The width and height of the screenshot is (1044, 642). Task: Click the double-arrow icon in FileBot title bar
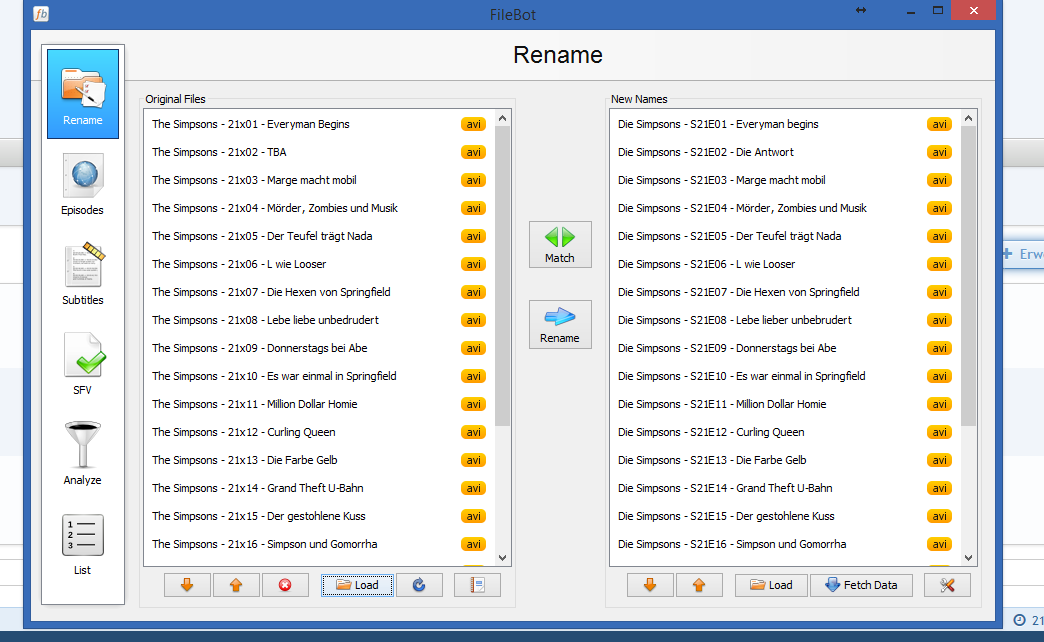click(x=861, y=10)
